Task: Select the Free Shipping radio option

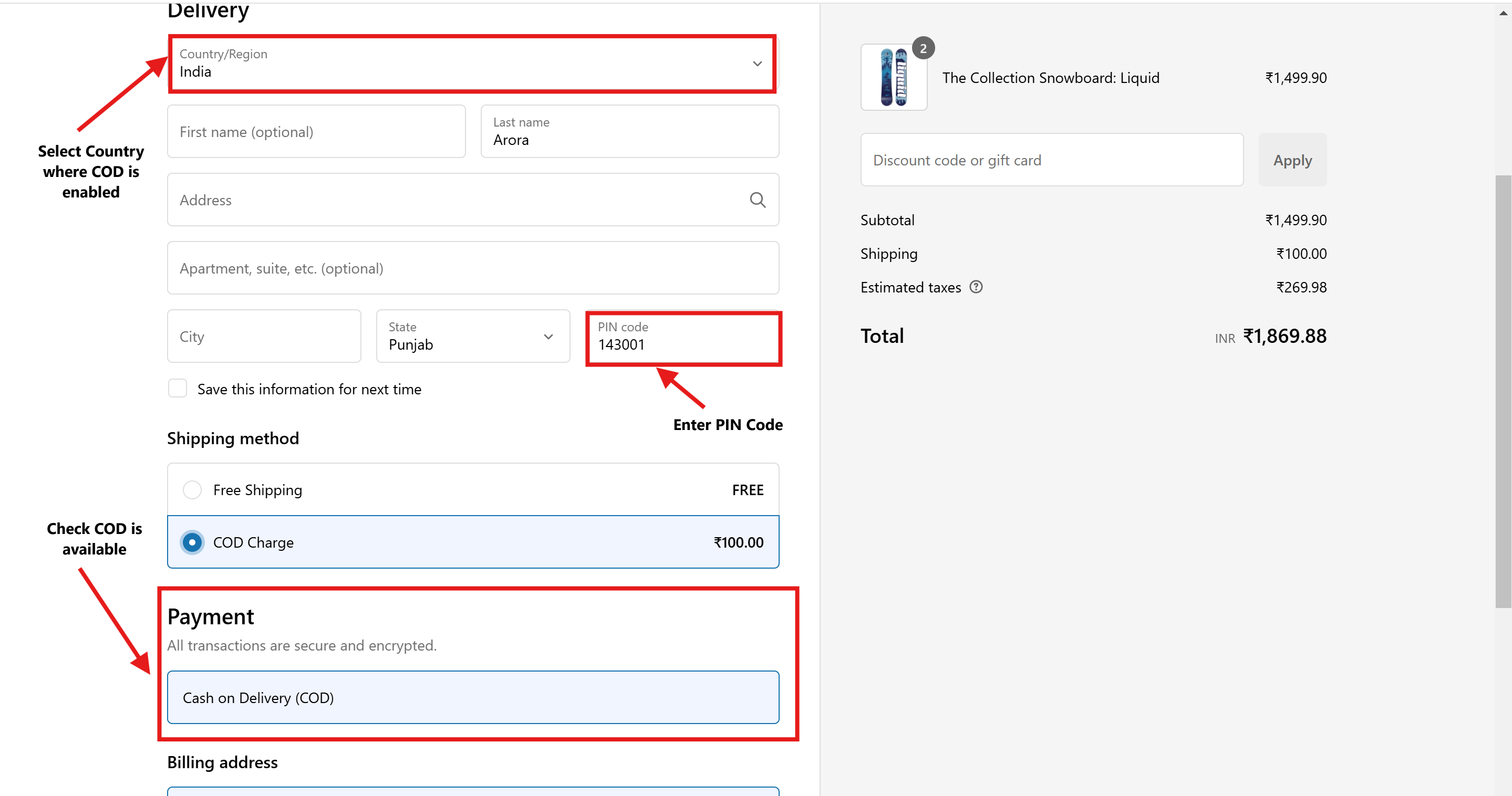Action: 192,490
